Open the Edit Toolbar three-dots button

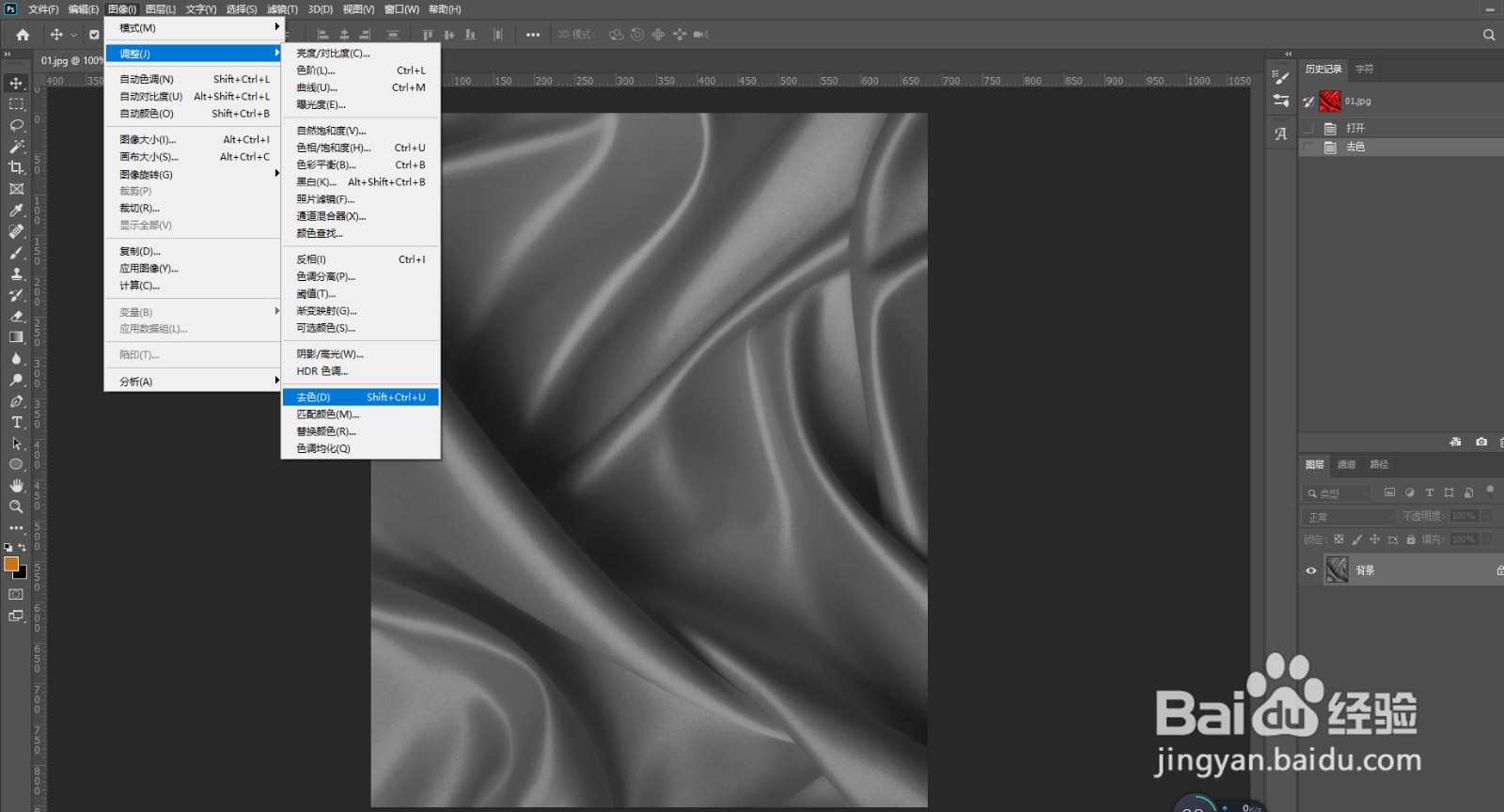16,528
